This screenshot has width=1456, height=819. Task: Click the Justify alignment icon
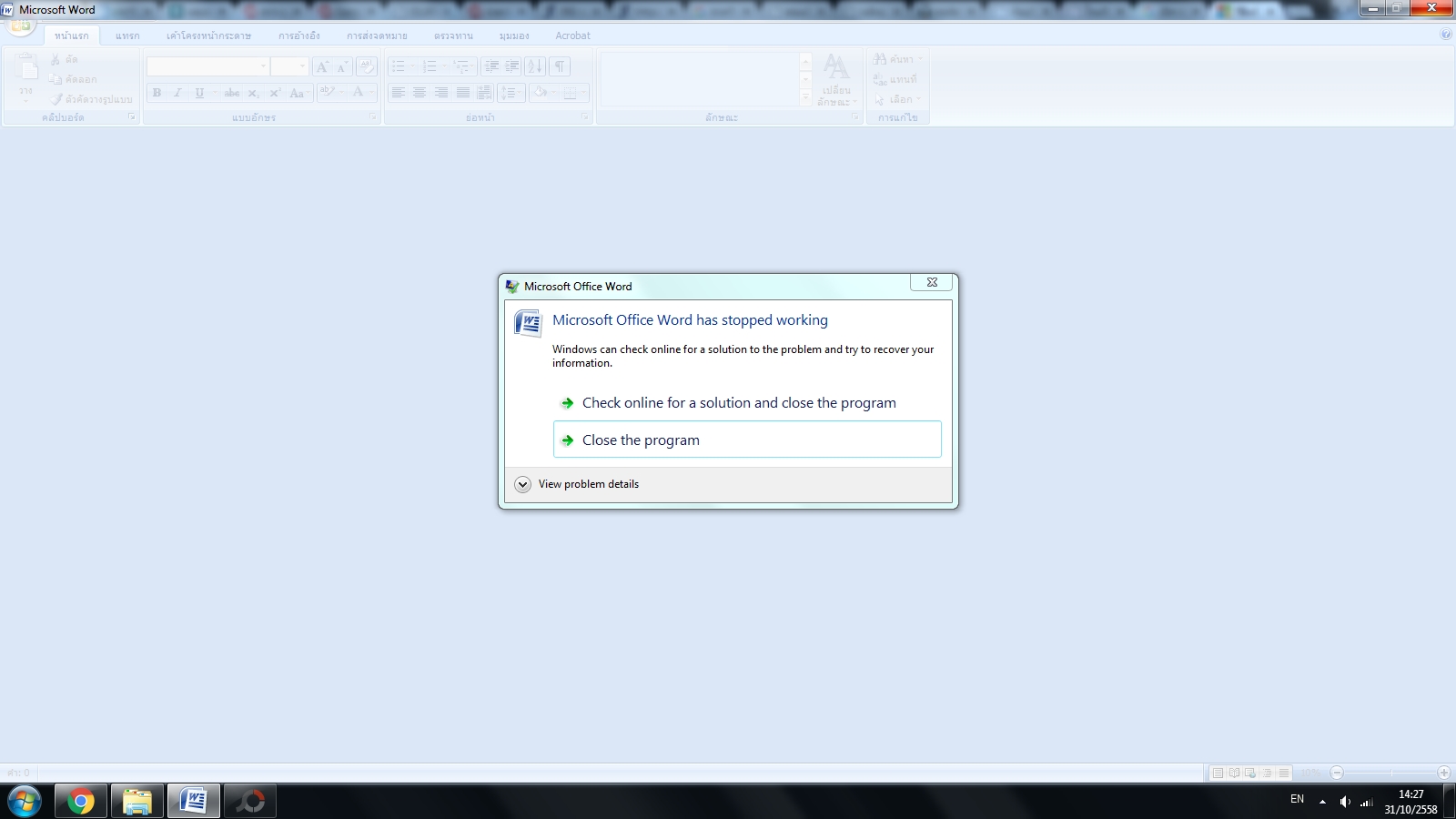click(x=463, y=93)
